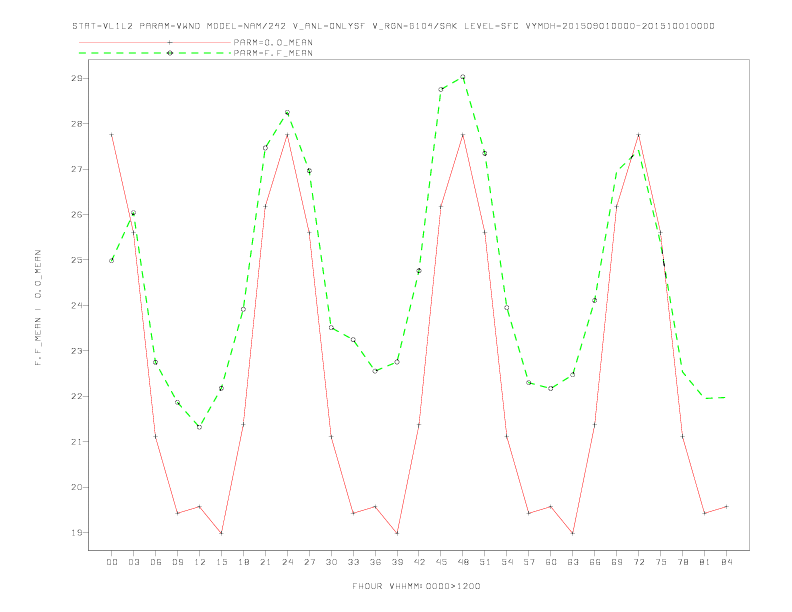Click x-axis hour label 30
Image resolution: width=792 pixels, height=612 pixels.
click(331, 562)
